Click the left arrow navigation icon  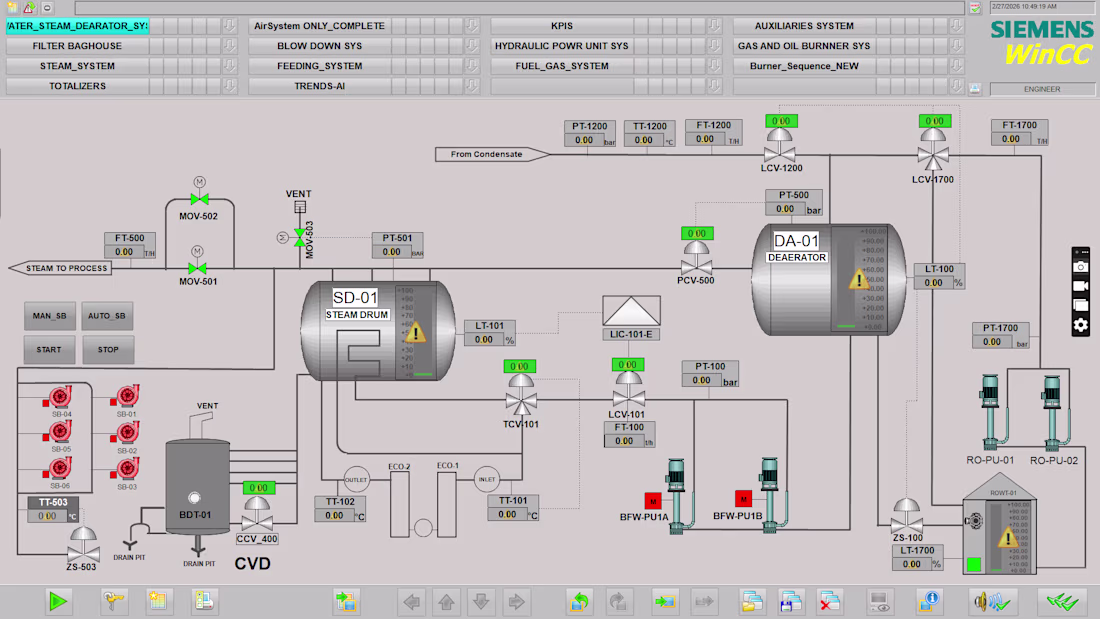[x=412, y=601]
